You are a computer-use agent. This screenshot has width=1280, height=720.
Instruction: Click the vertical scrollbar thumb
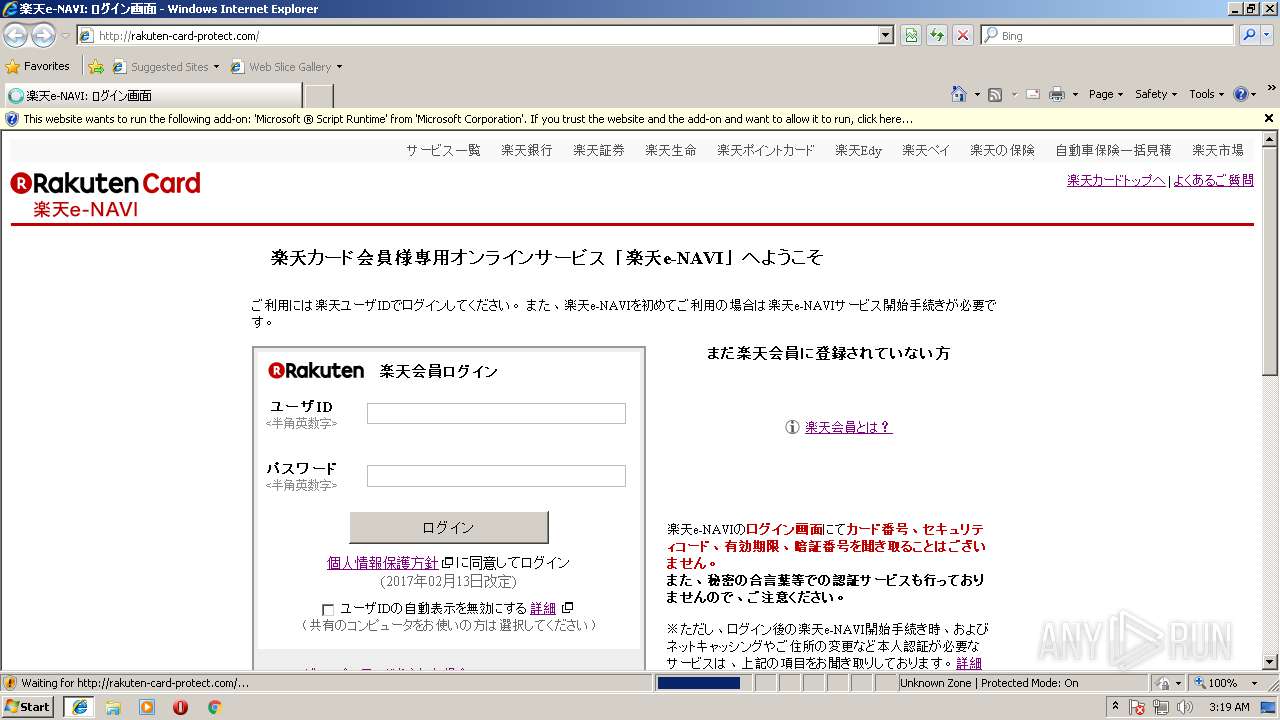1270,262
